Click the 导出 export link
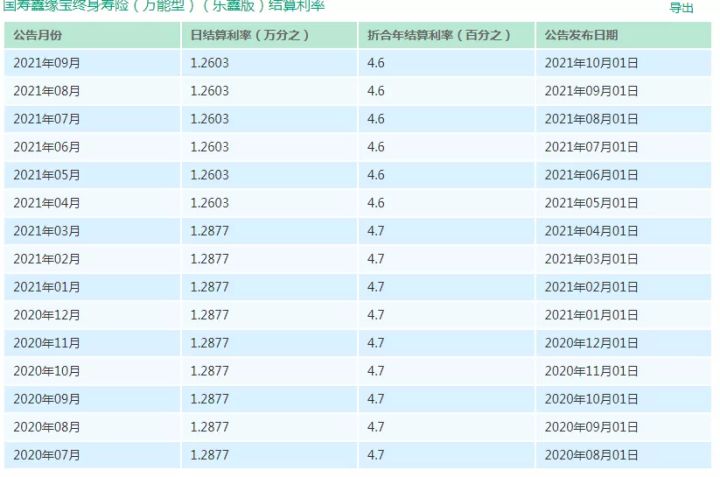 (681, 8)
